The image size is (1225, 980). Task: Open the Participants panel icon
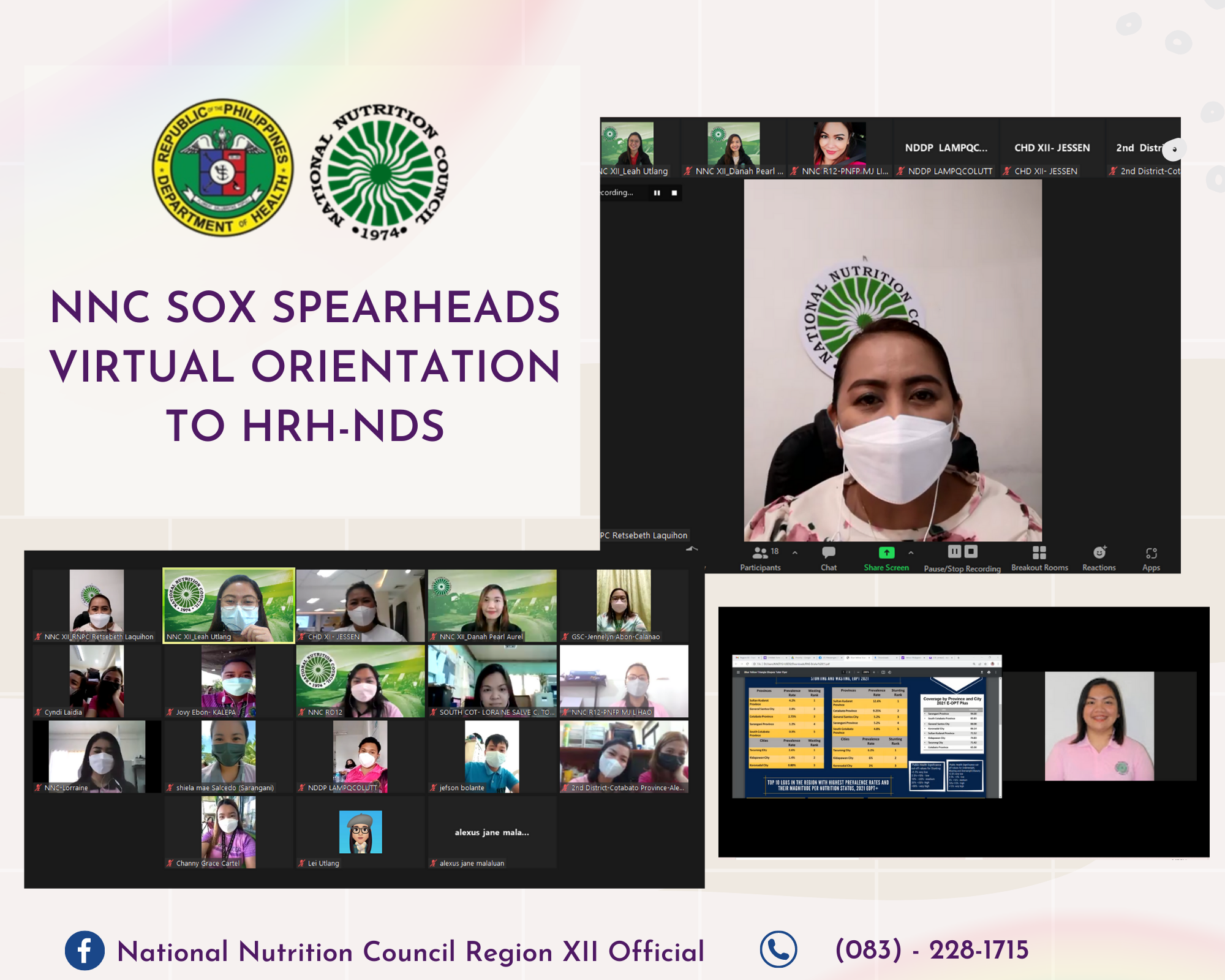pyautogui.click(x=759, y=552)
